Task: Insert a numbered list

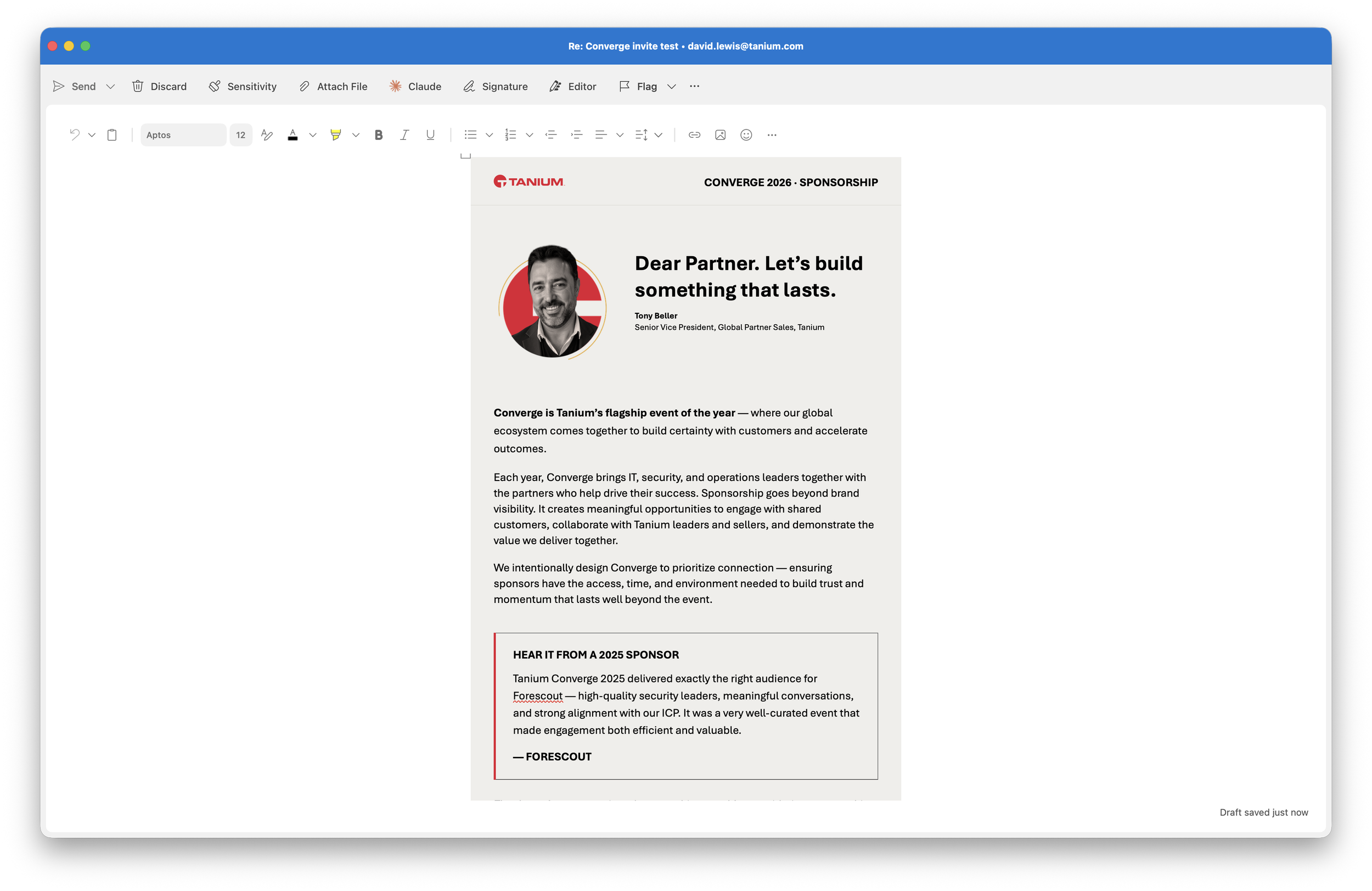Action: tap(510, 135)
